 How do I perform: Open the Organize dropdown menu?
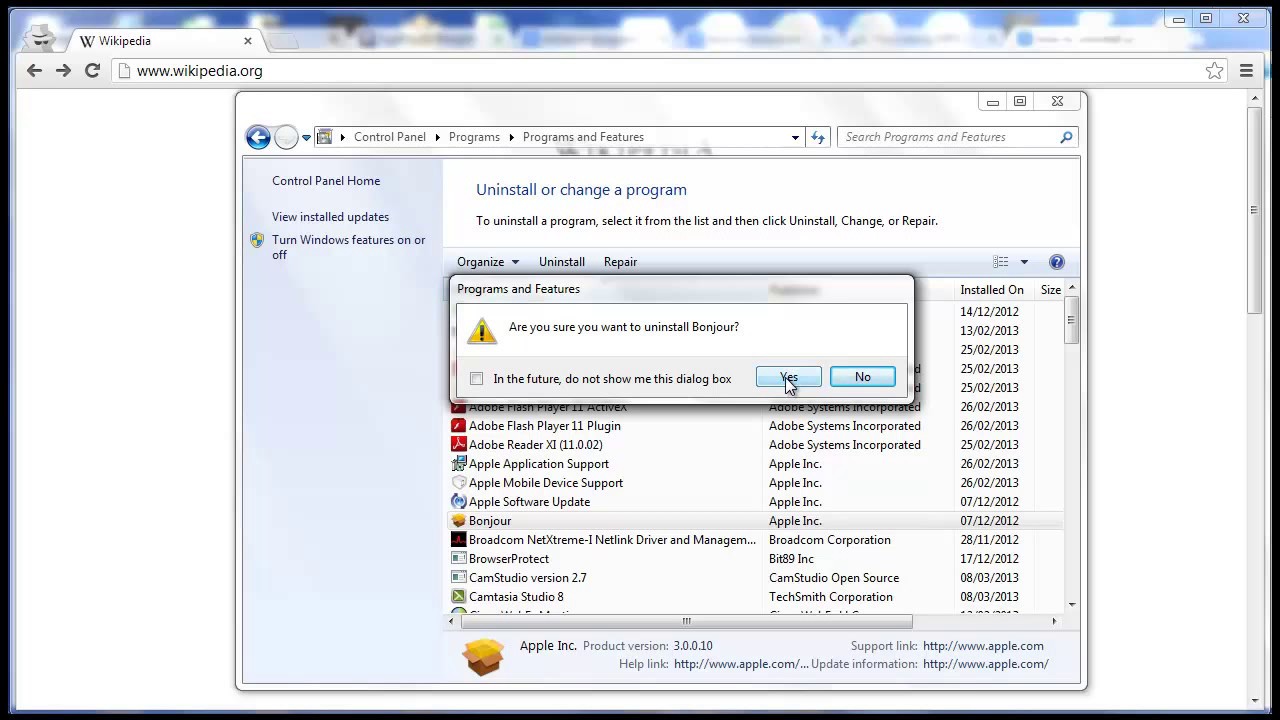click(x=488, y=262)
